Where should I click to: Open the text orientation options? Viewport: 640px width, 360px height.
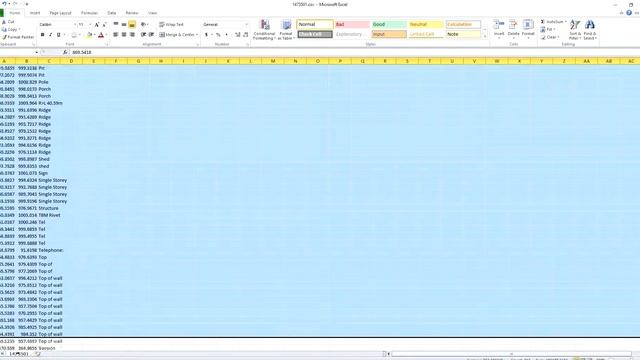tap(144, 25)
